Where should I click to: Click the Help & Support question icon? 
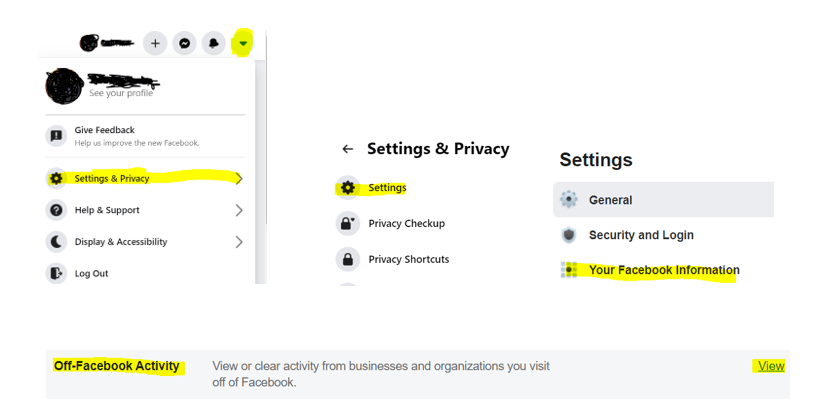tap(57, 210)
